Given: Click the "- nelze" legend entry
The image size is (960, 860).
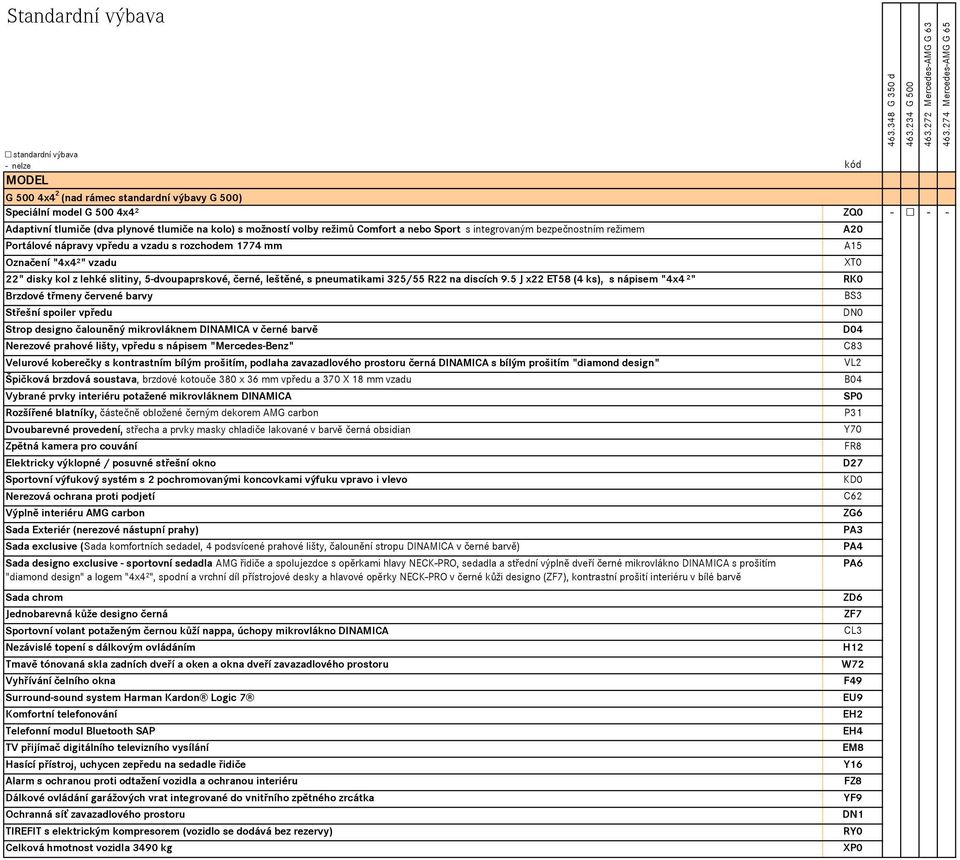Looking at the screenshot, I should click(x=18, y=166).
